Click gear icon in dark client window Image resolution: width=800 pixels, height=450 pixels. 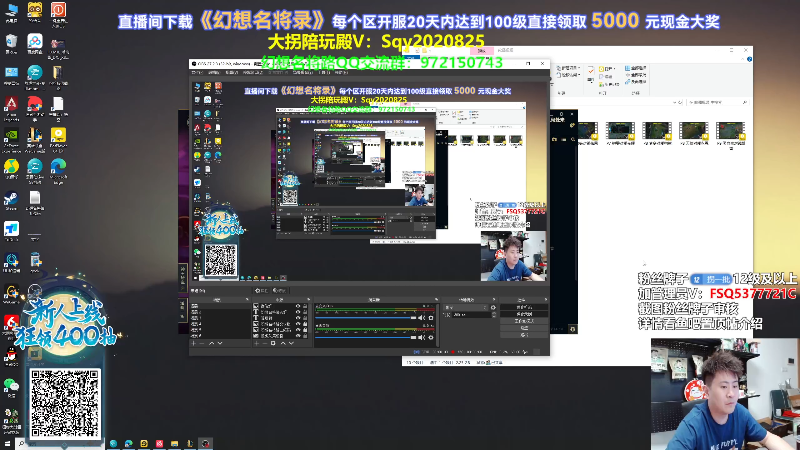[x=572, y=329]
